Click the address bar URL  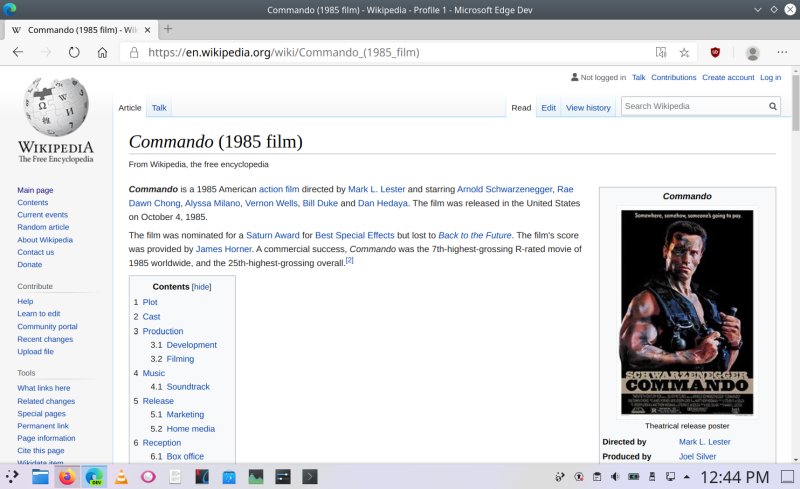tap(284, 52)
